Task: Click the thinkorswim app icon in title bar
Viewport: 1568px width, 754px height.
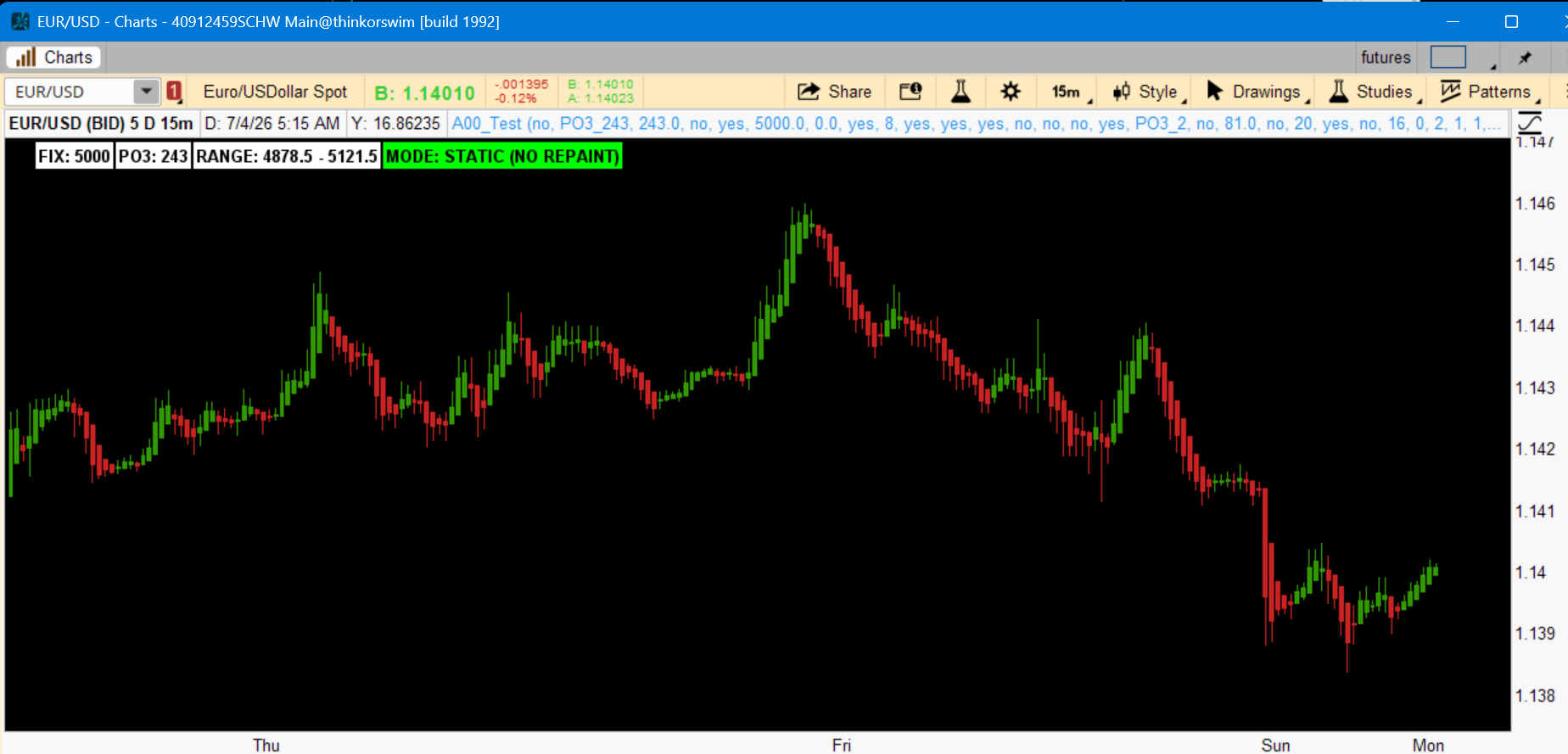Action: [20, 21]
